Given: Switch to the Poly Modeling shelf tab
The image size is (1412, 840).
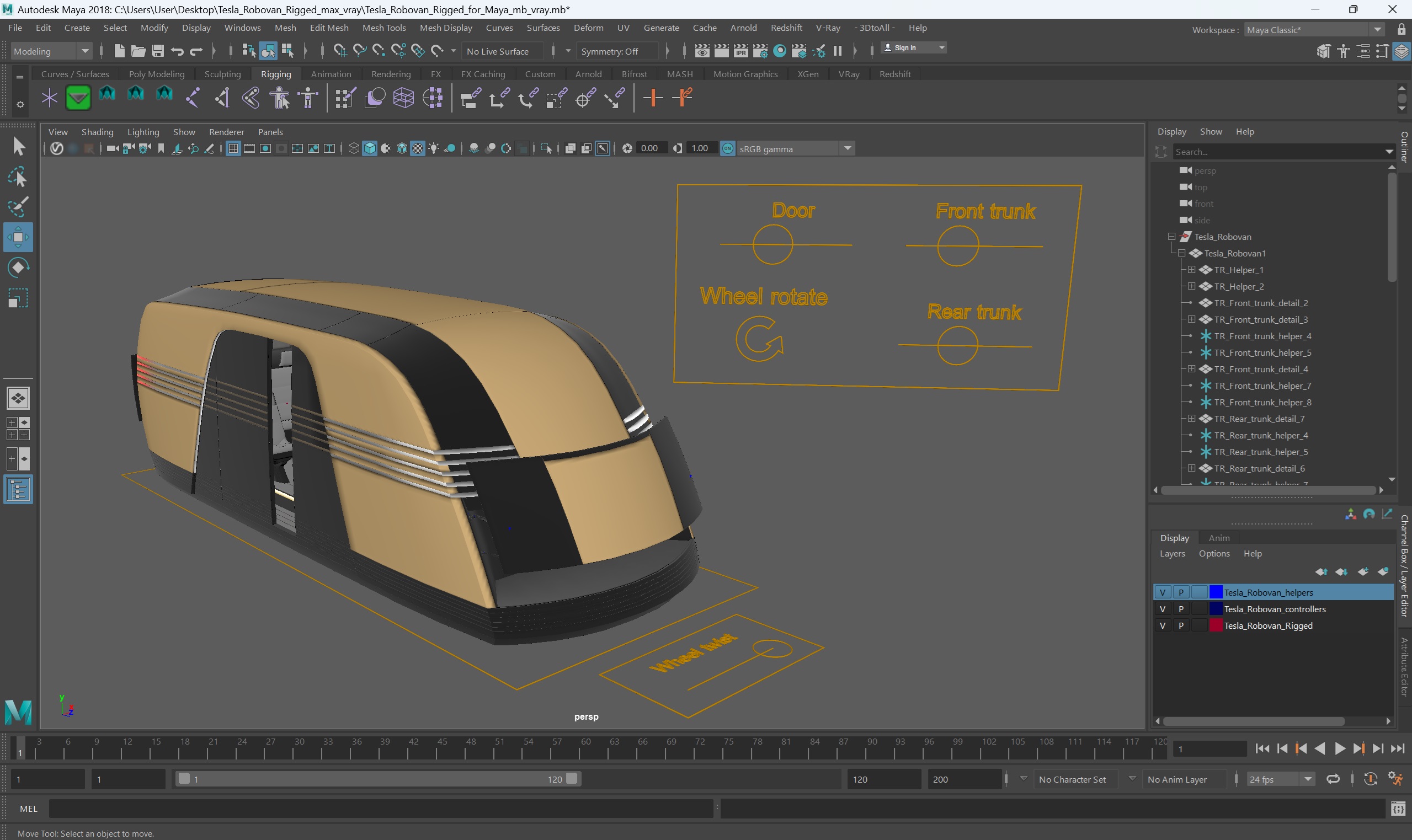Looking at the screenshot, I should (156, 74).
